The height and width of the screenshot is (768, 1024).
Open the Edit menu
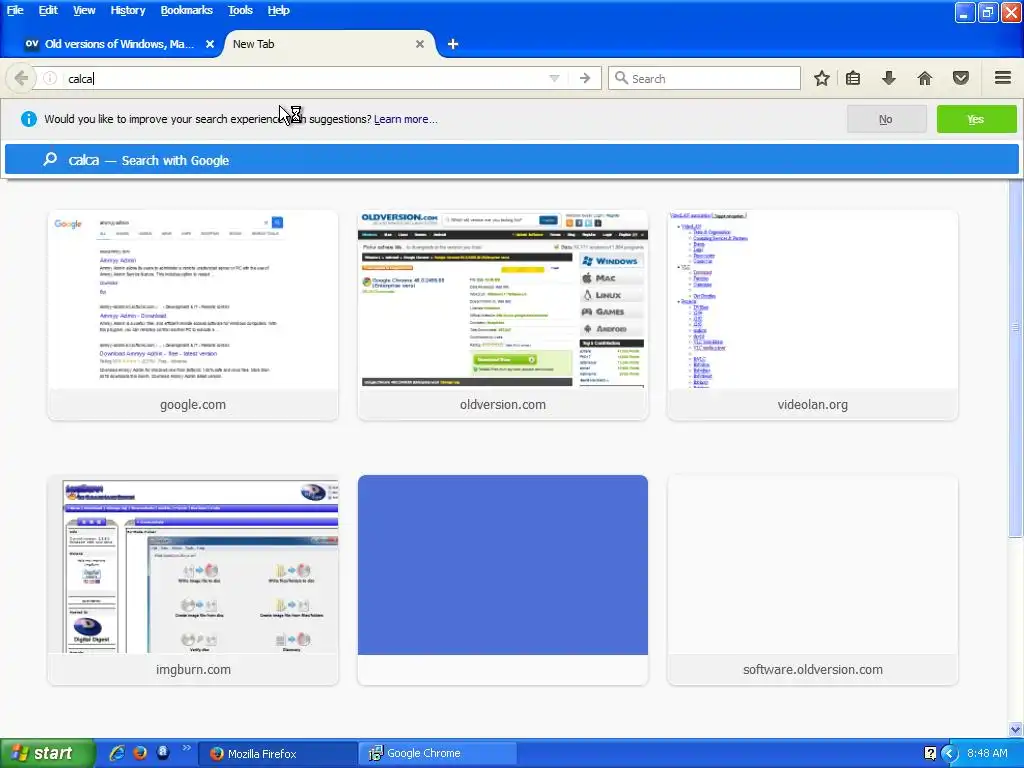coord(48,10)
